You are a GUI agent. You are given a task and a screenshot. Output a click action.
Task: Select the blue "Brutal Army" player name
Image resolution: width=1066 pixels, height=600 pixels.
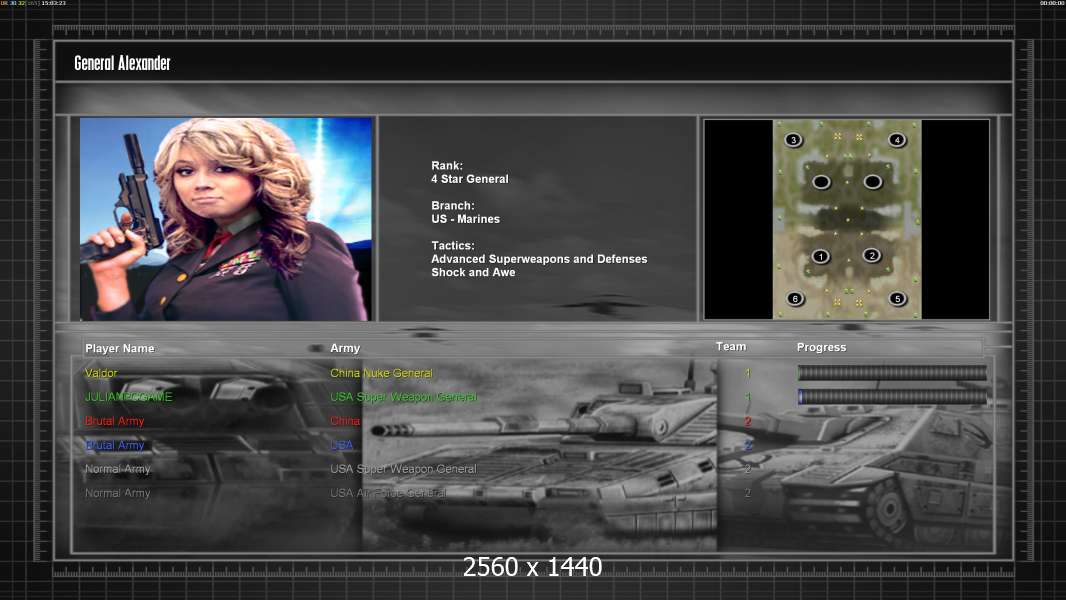(x=114, y=445)
